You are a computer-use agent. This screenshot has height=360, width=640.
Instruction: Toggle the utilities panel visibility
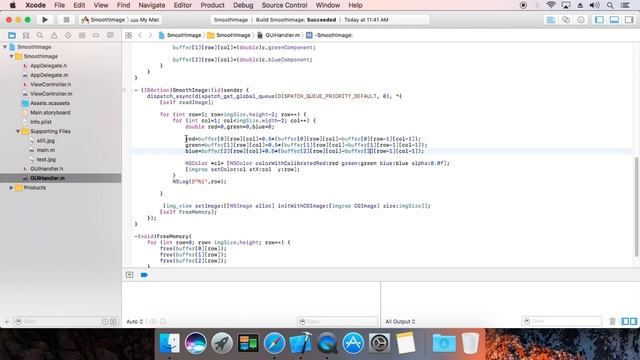[629, 20]
